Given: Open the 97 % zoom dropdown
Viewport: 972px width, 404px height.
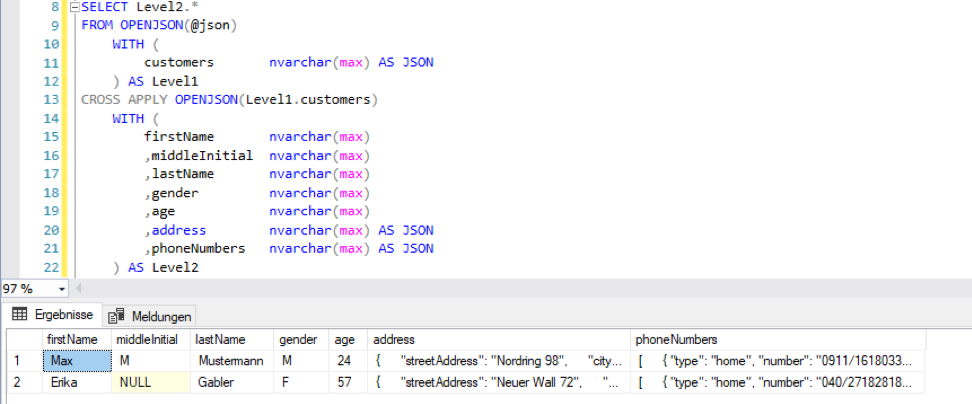Looking at the screenshot, I should [x=63, y=288].
